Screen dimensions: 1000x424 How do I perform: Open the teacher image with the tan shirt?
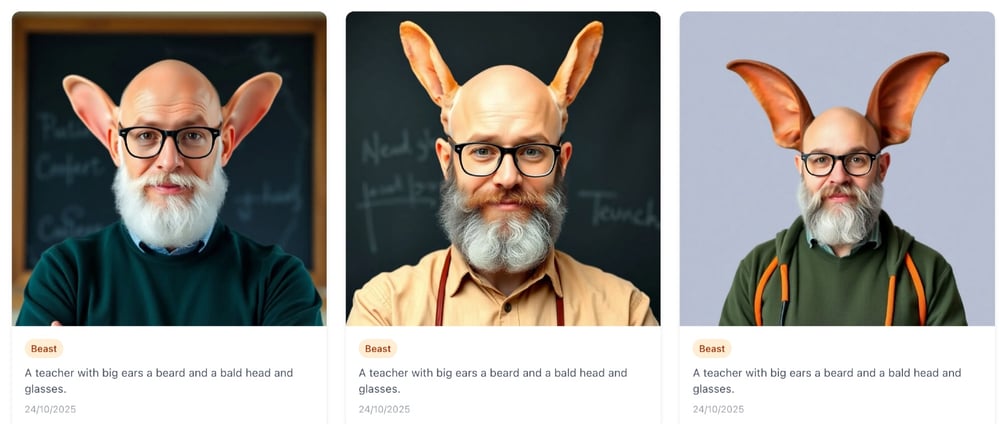tap(503, 168)
